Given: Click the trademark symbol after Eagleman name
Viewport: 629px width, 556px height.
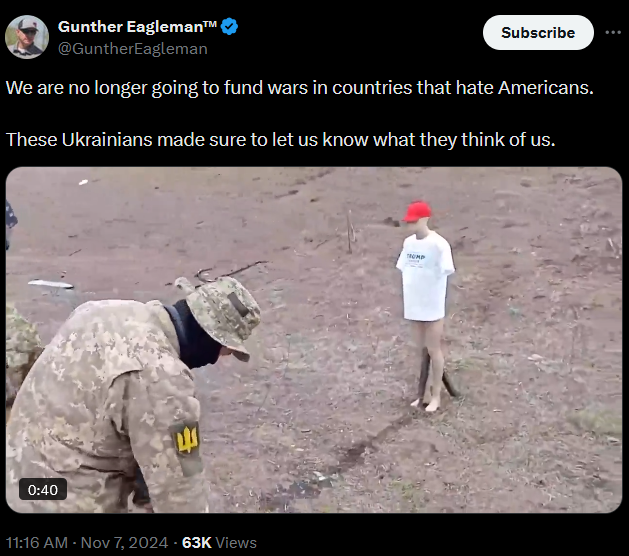Looking at the screenshot, I should [210, 24].
